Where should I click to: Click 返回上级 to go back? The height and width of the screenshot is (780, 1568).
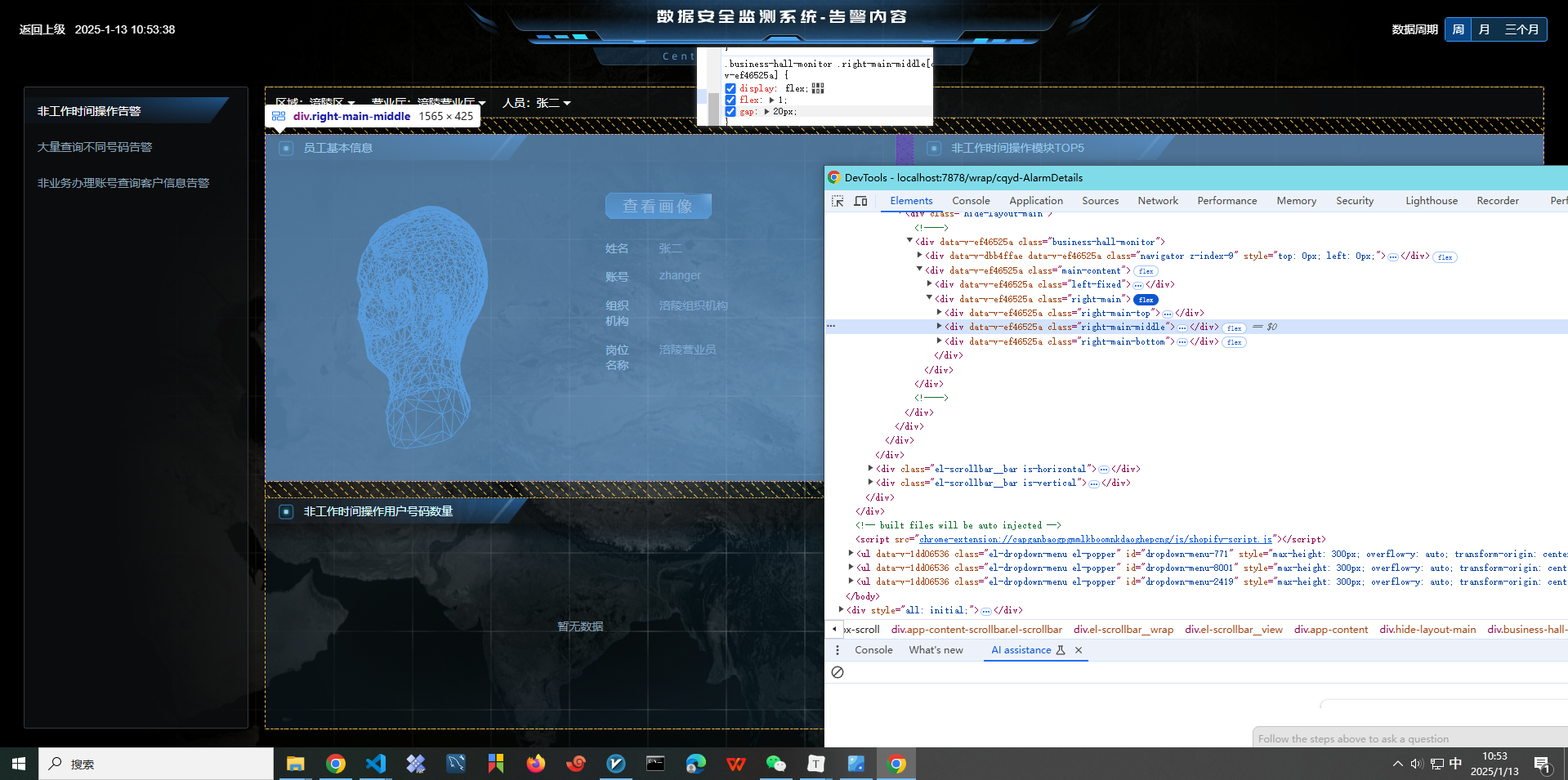click(42, 29)
